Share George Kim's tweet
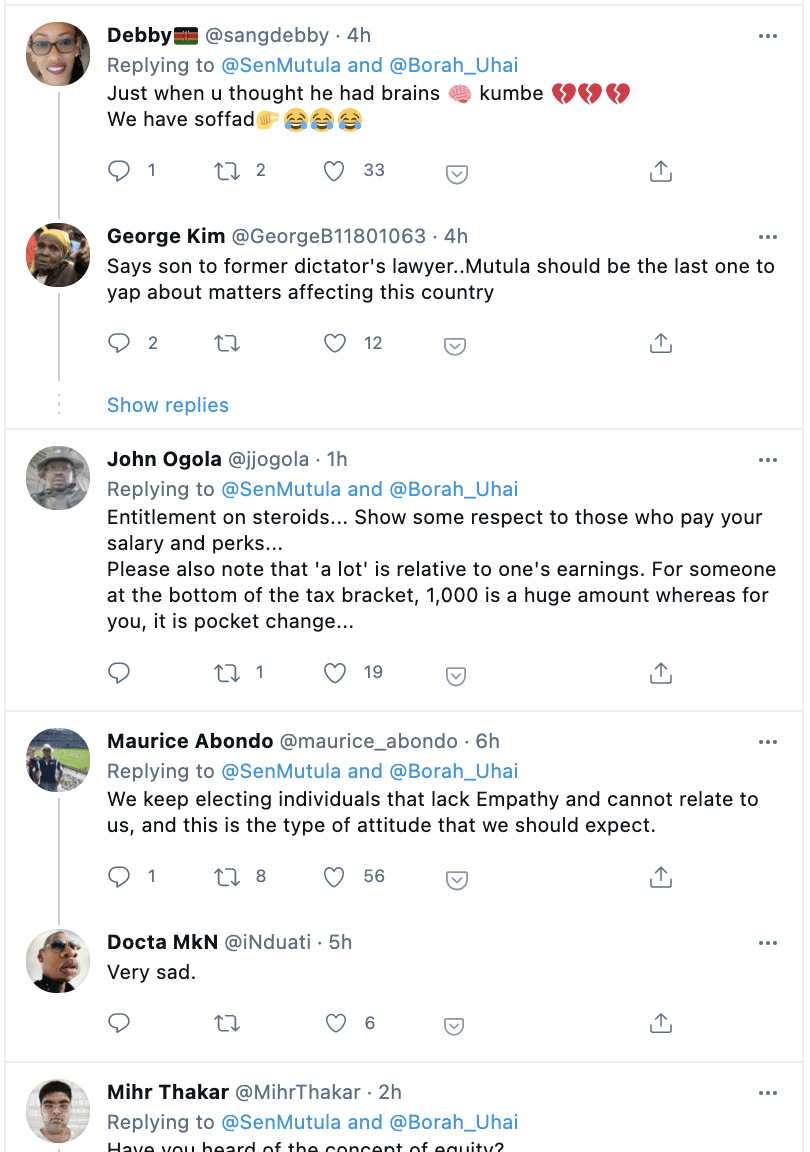810x1152 pixels. click(660, 344)
